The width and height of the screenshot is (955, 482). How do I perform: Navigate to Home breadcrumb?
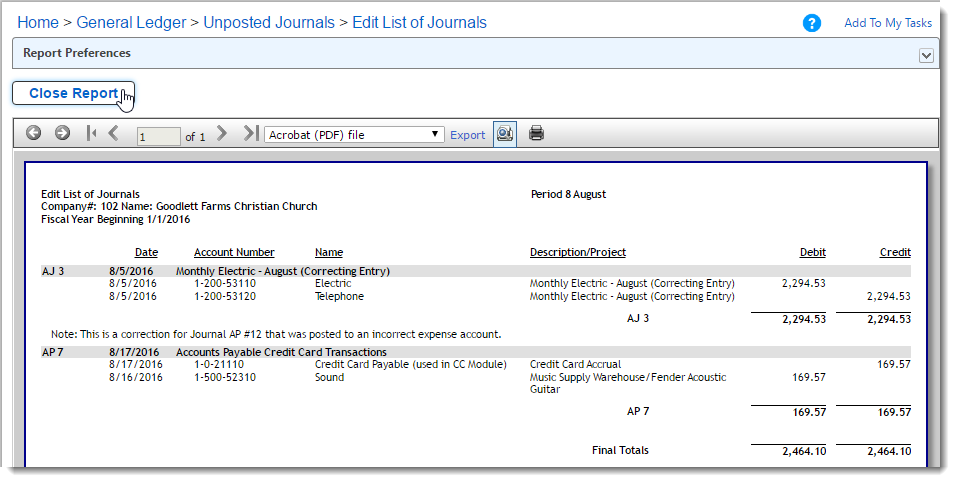click(38, 23)
